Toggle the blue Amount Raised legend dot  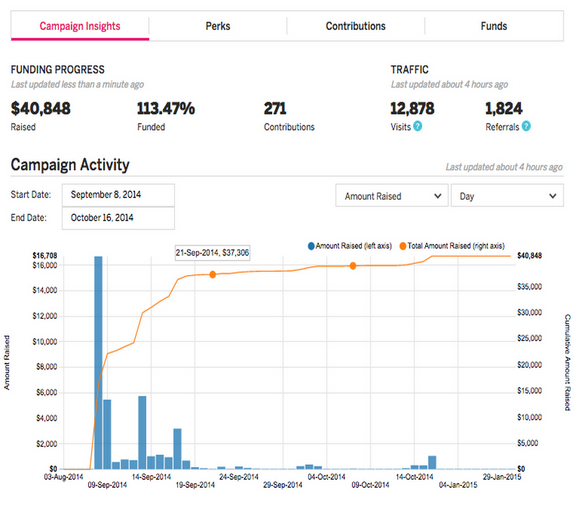(x=311, y=246)
